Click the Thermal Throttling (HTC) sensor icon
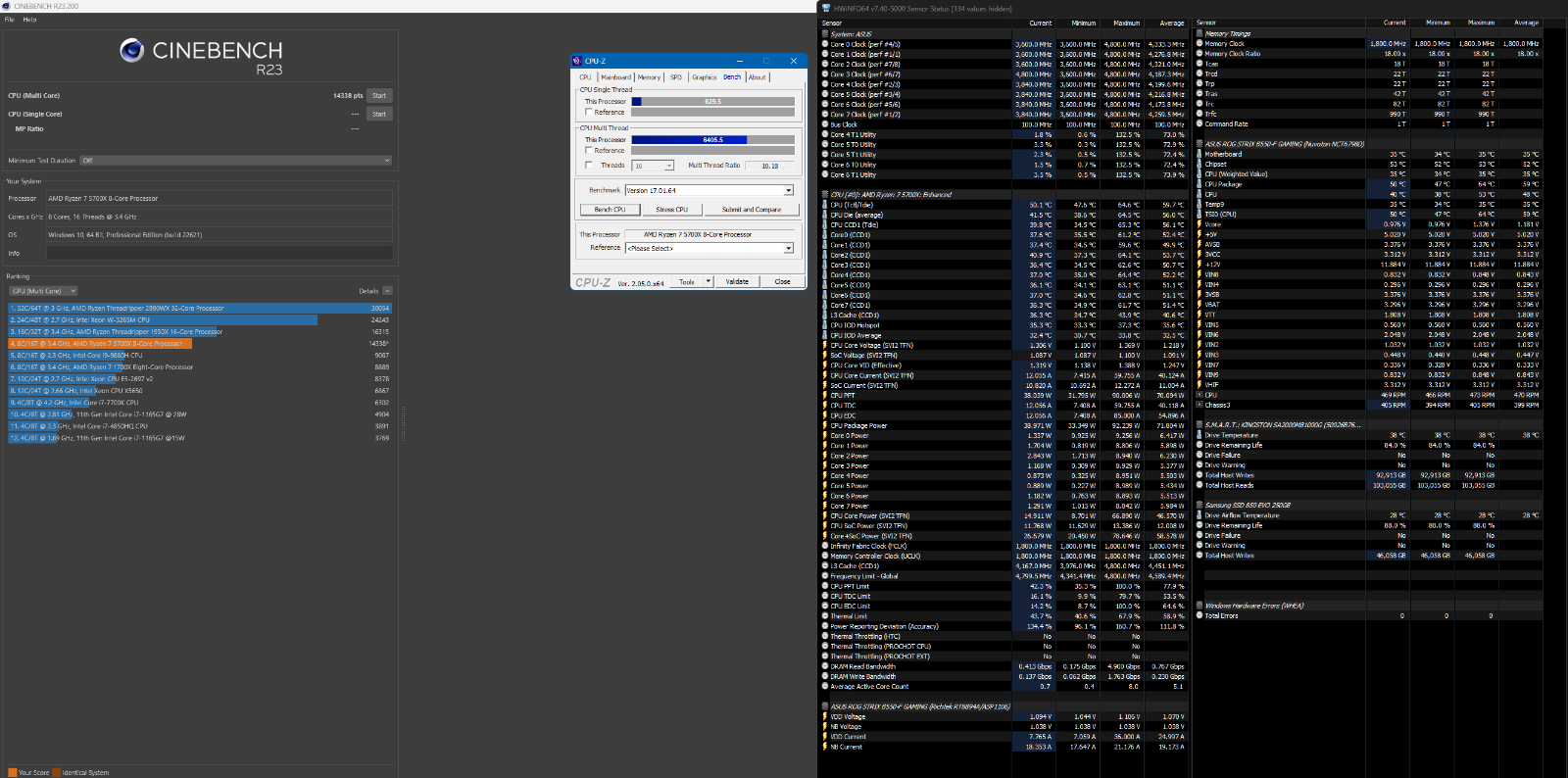 [x=825, y=636]
